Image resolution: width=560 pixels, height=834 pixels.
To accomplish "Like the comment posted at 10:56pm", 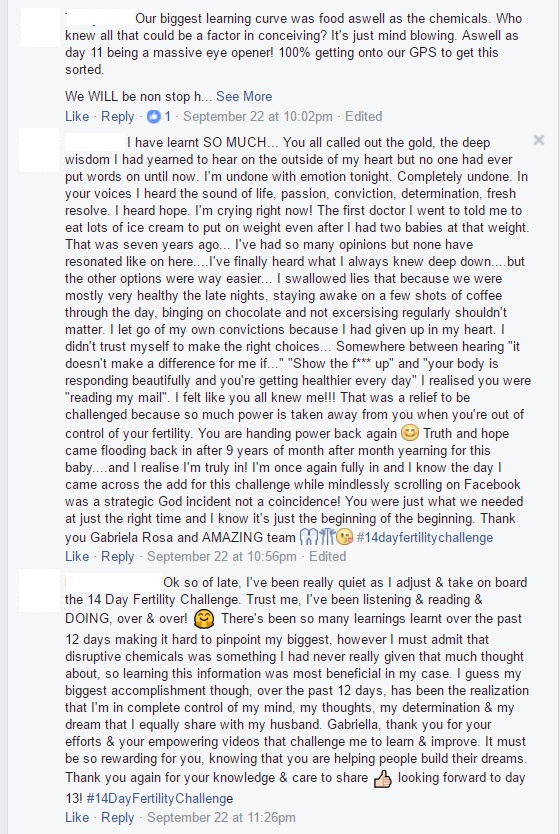I will click(77, 556).
